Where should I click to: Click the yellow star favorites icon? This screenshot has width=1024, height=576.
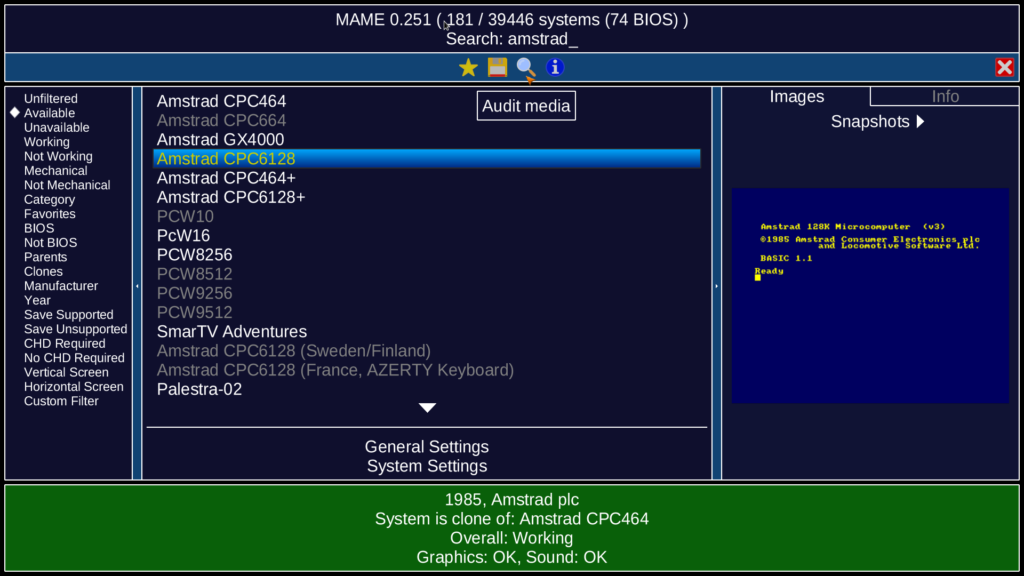point(468,67)
